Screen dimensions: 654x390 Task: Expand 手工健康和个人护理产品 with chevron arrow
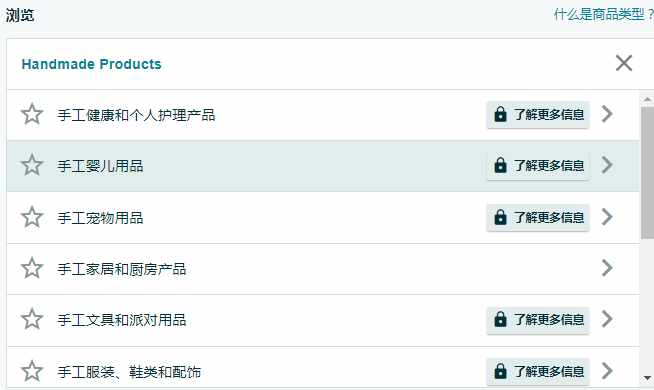607,114
